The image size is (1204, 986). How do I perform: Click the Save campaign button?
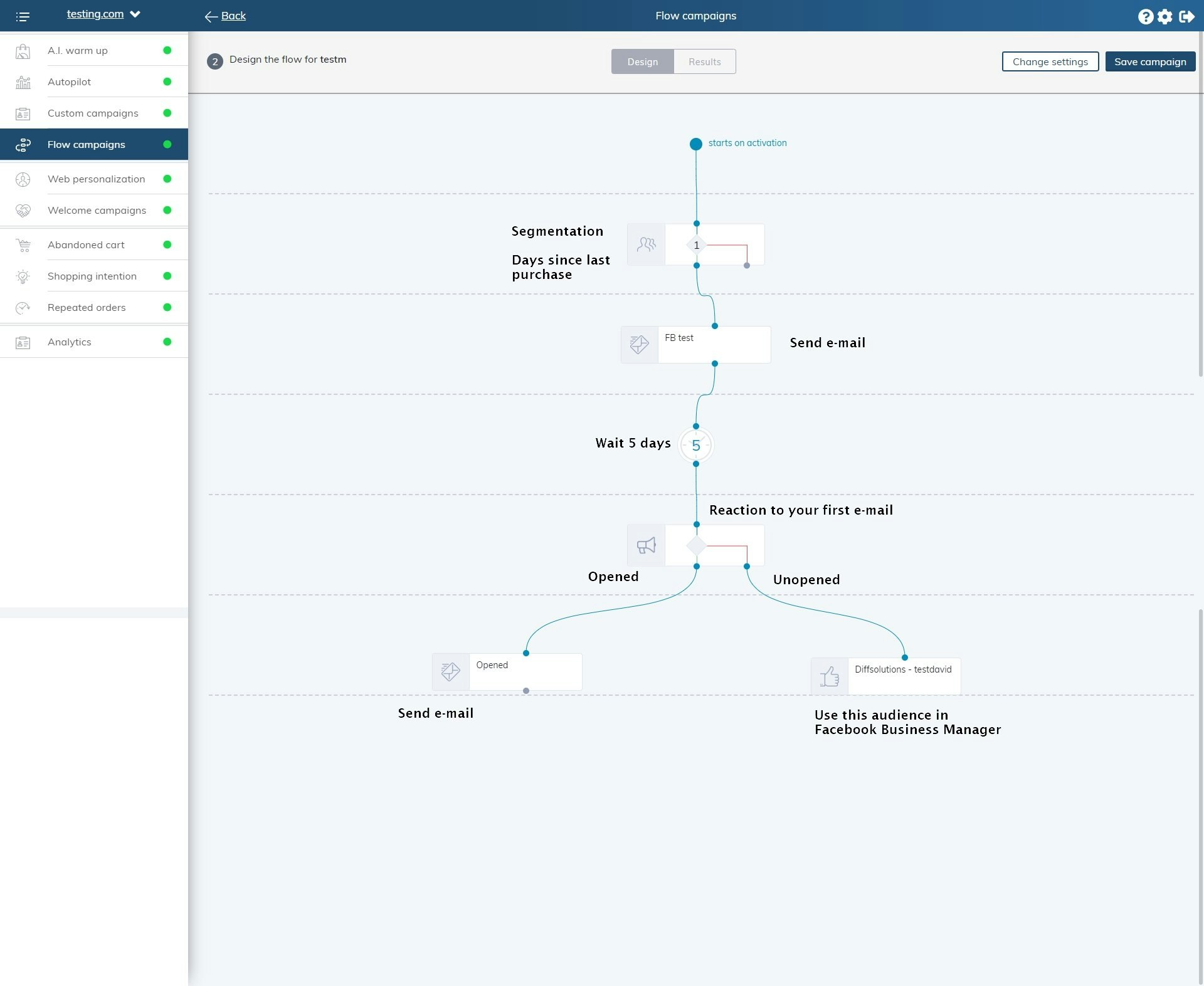(x=1149, y=61)
